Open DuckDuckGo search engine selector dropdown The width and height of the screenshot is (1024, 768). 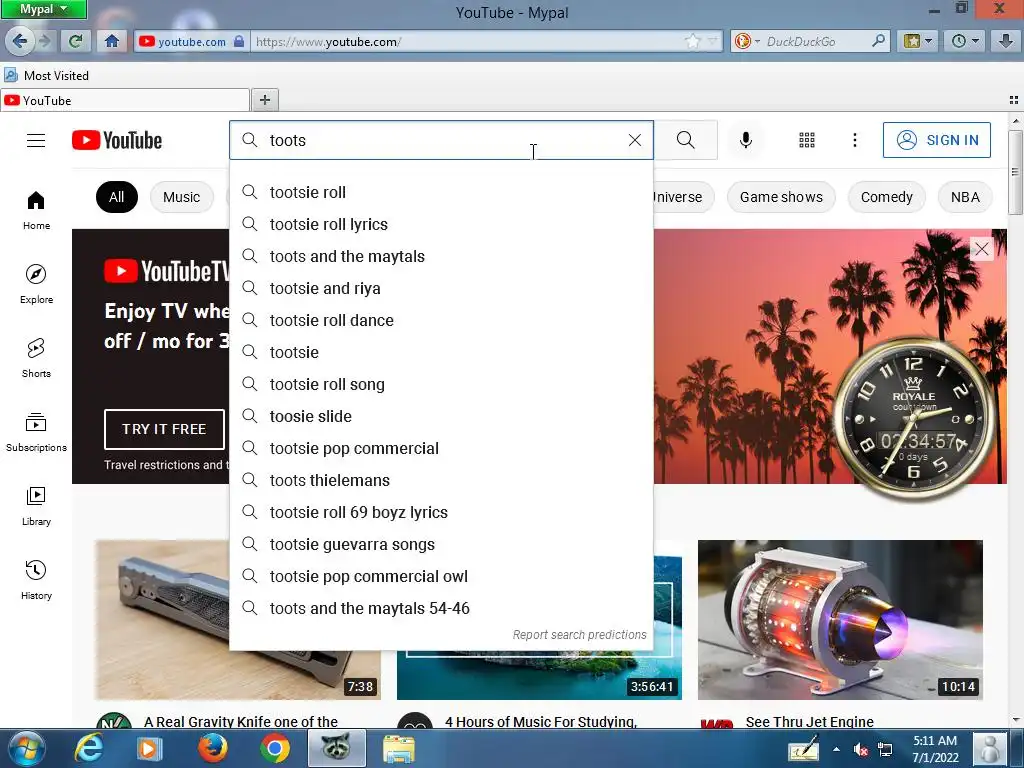point(747,41)
